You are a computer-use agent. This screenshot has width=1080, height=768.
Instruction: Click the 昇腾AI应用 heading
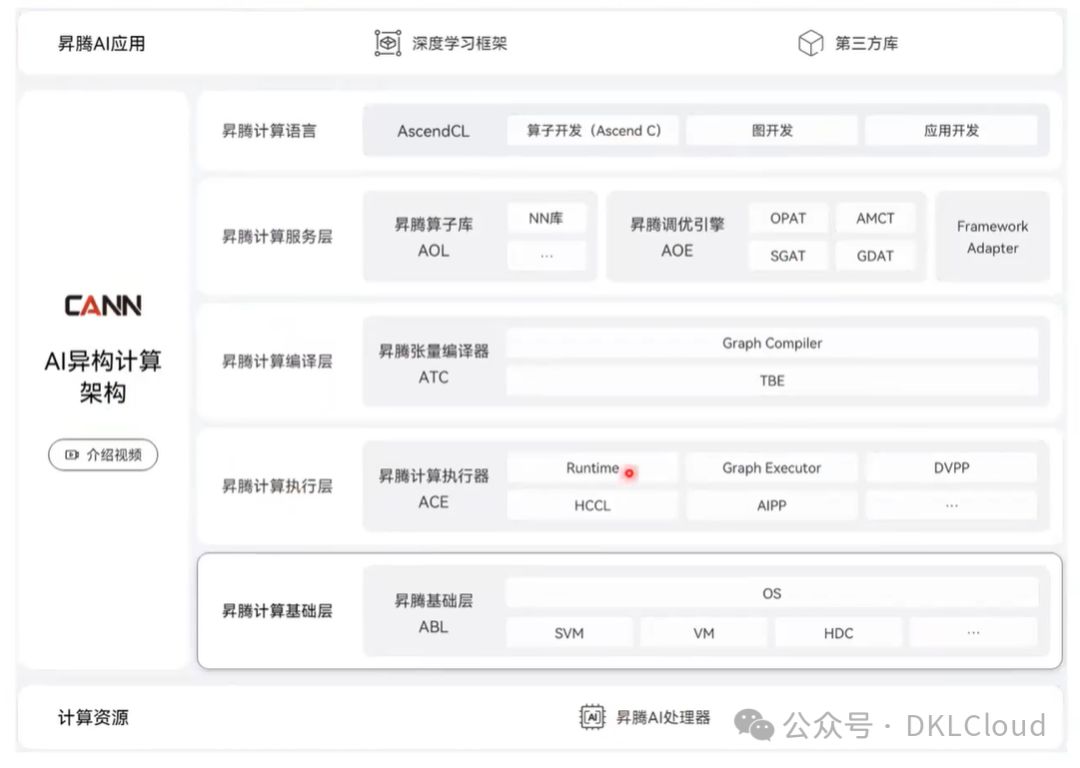click(101, 43)
